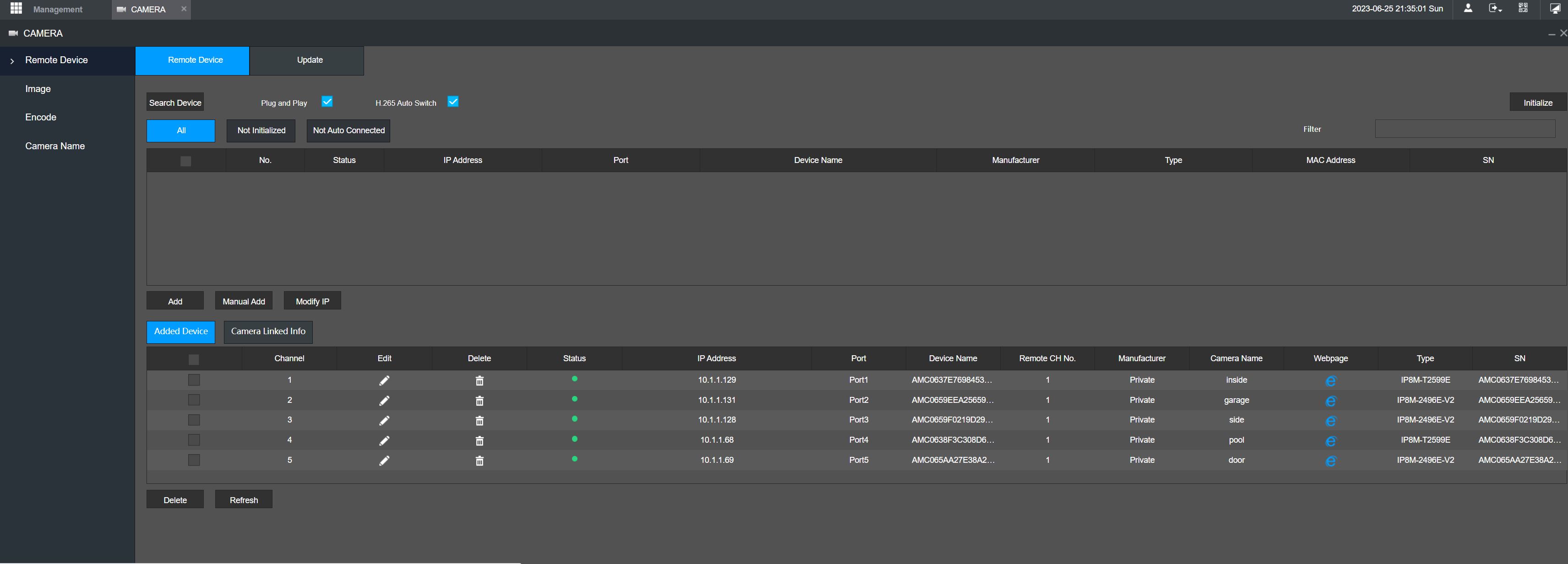Check select-all box in search results header
The image size is (1568, 564).
click(x=185, y=161)
